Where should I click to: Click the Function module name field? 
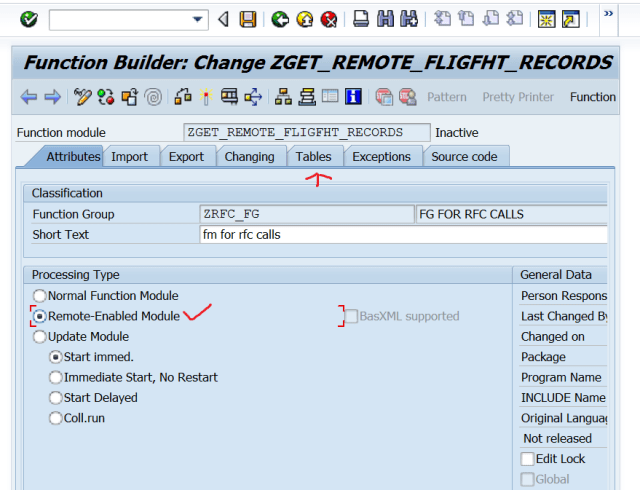tap(307, 132)
